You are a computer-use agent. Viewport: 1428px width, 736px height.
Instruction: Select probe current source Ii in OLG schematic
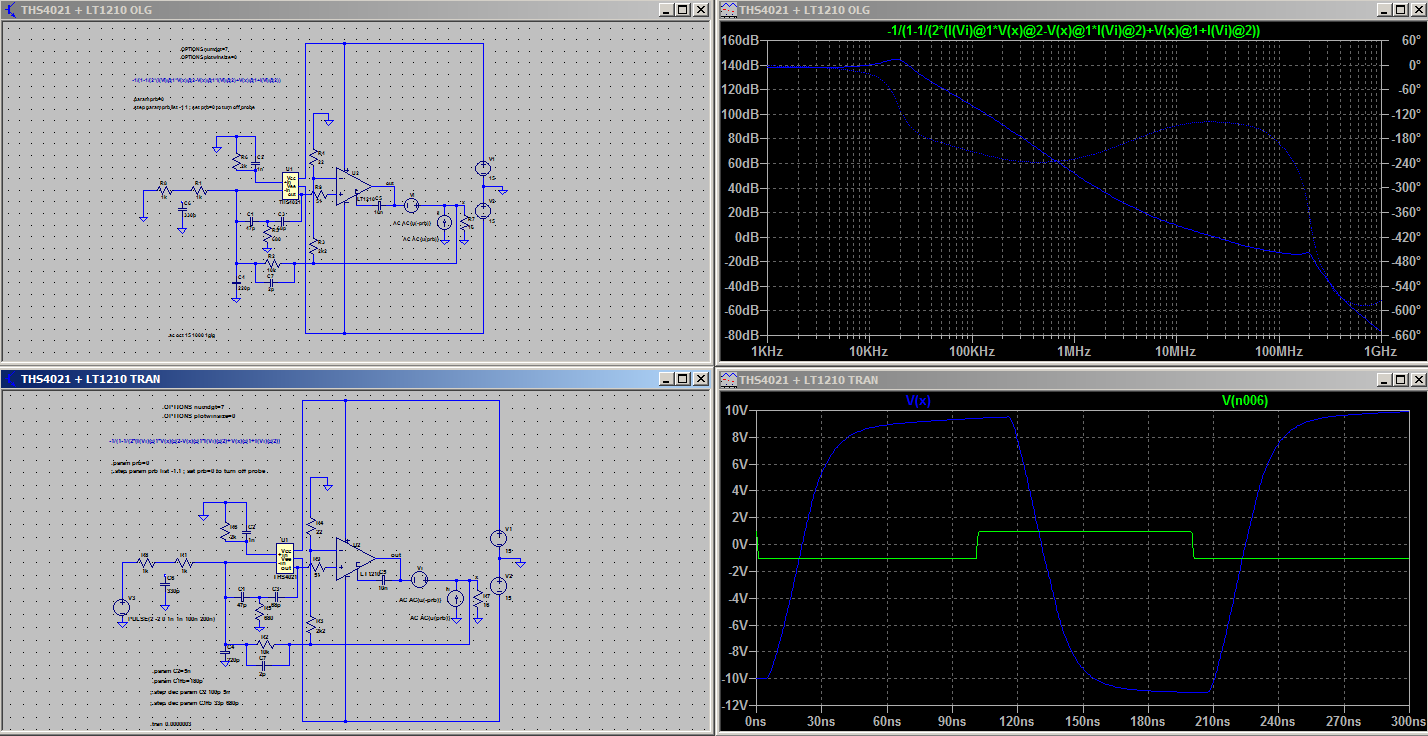pyautogui.click(x=445, y=222)
